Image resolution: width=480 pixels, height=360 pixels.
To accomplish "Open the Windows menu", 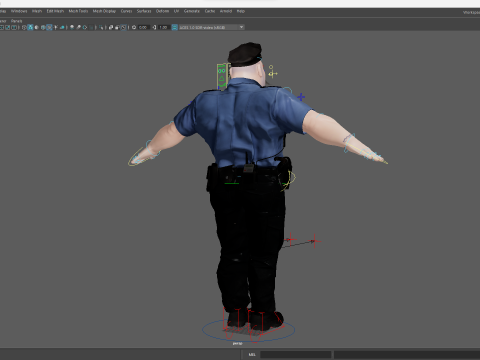I will pos(19,11).
